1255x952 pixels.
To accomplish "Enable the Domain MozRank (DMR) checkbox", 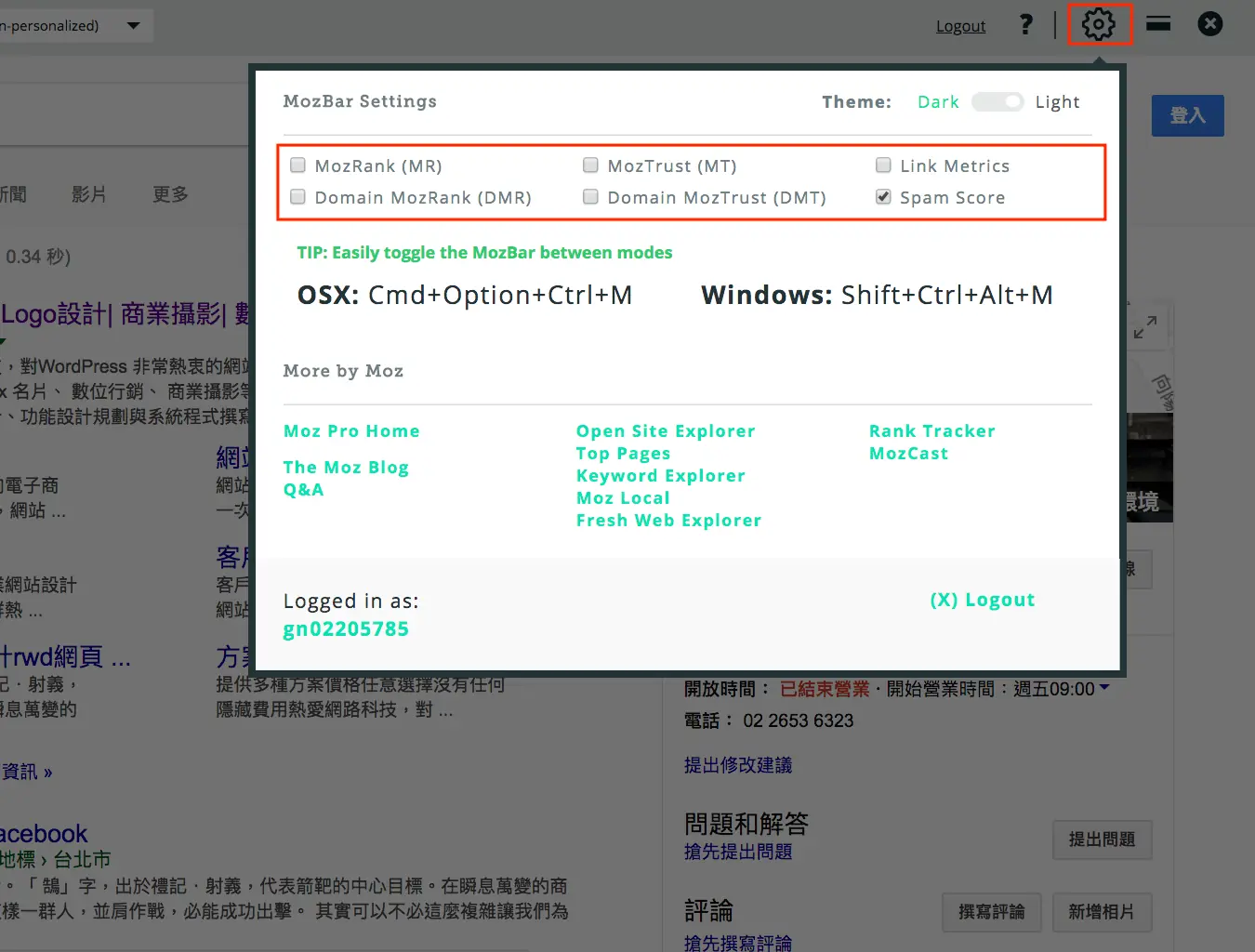I will [x=298, y=197].
